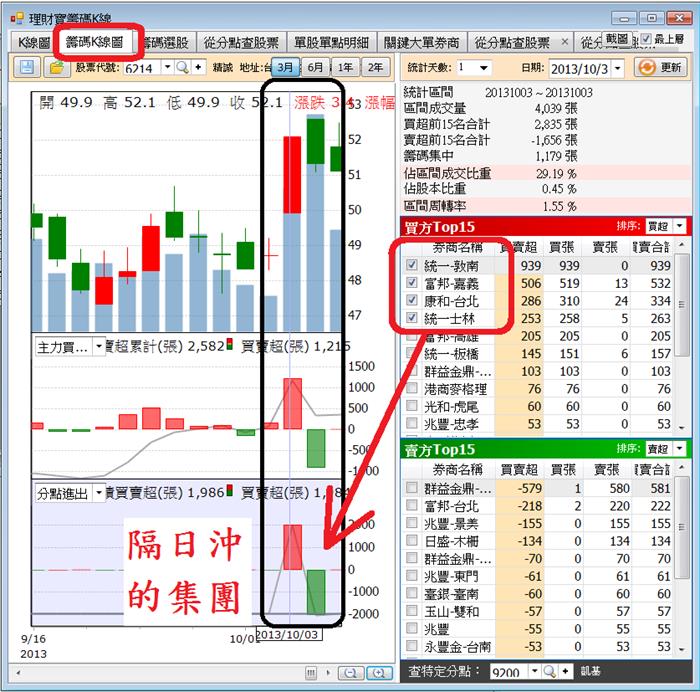Image resolution: width=700 pixels, height=692 pixels.
Task: Click magnifier search icon beside stock code
Action: pos(182,67)
